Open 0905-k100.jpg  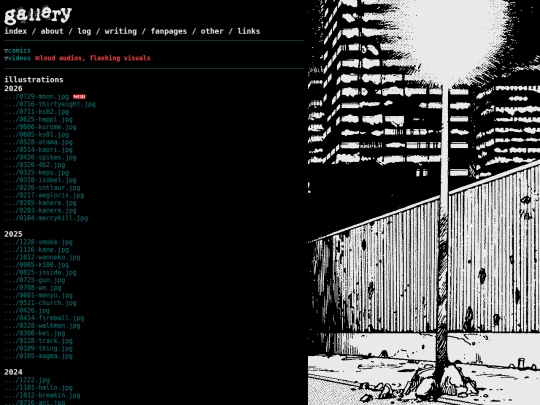pyautogui.click(x=37, y=265)
